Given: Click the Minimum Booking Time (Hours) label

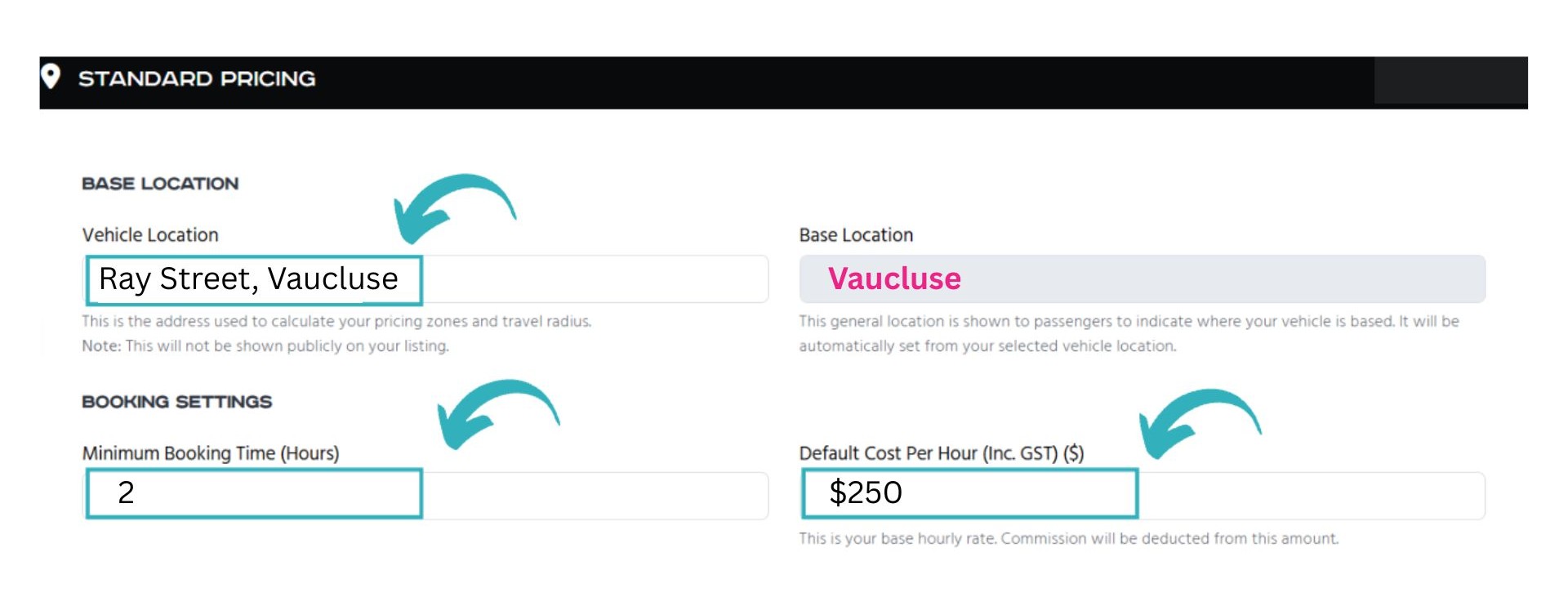Looking at the screenshot, I should click(211, 453).
